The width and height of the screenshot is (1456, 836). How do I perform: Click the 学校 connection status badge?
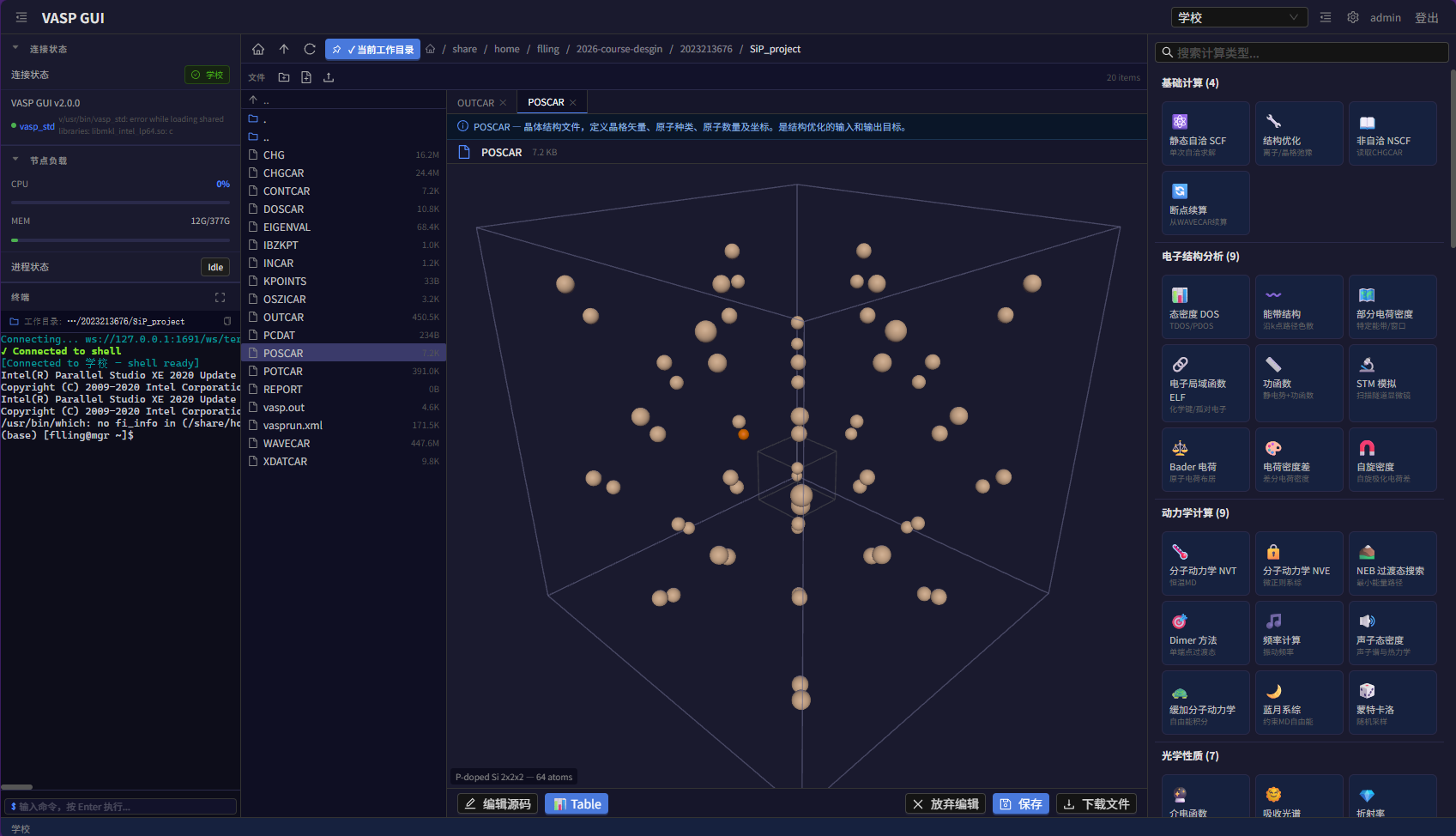[207, 75]
